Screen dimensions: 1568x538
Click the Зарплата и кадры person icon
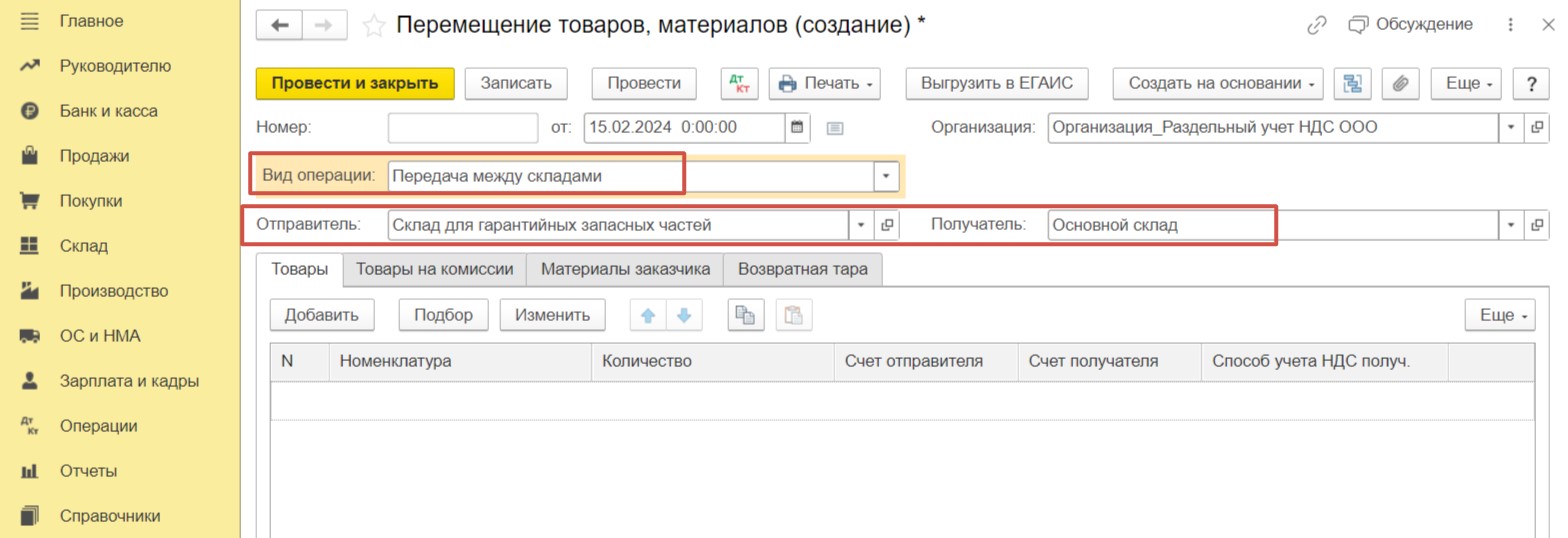point(29,381)
